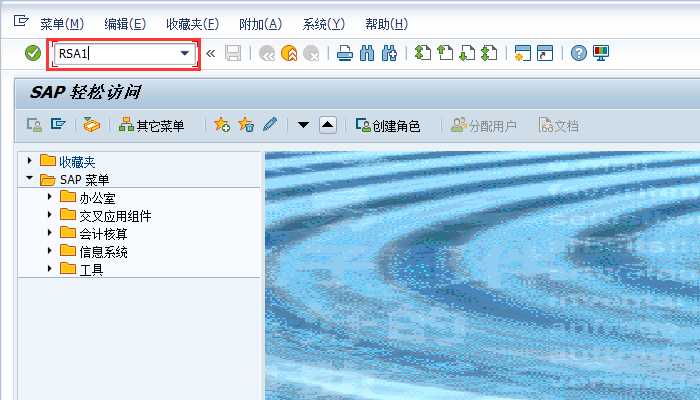Open Customize Local Layout monitor icon
The height and width of the screenshot is (400, 700).
(601, 54)
